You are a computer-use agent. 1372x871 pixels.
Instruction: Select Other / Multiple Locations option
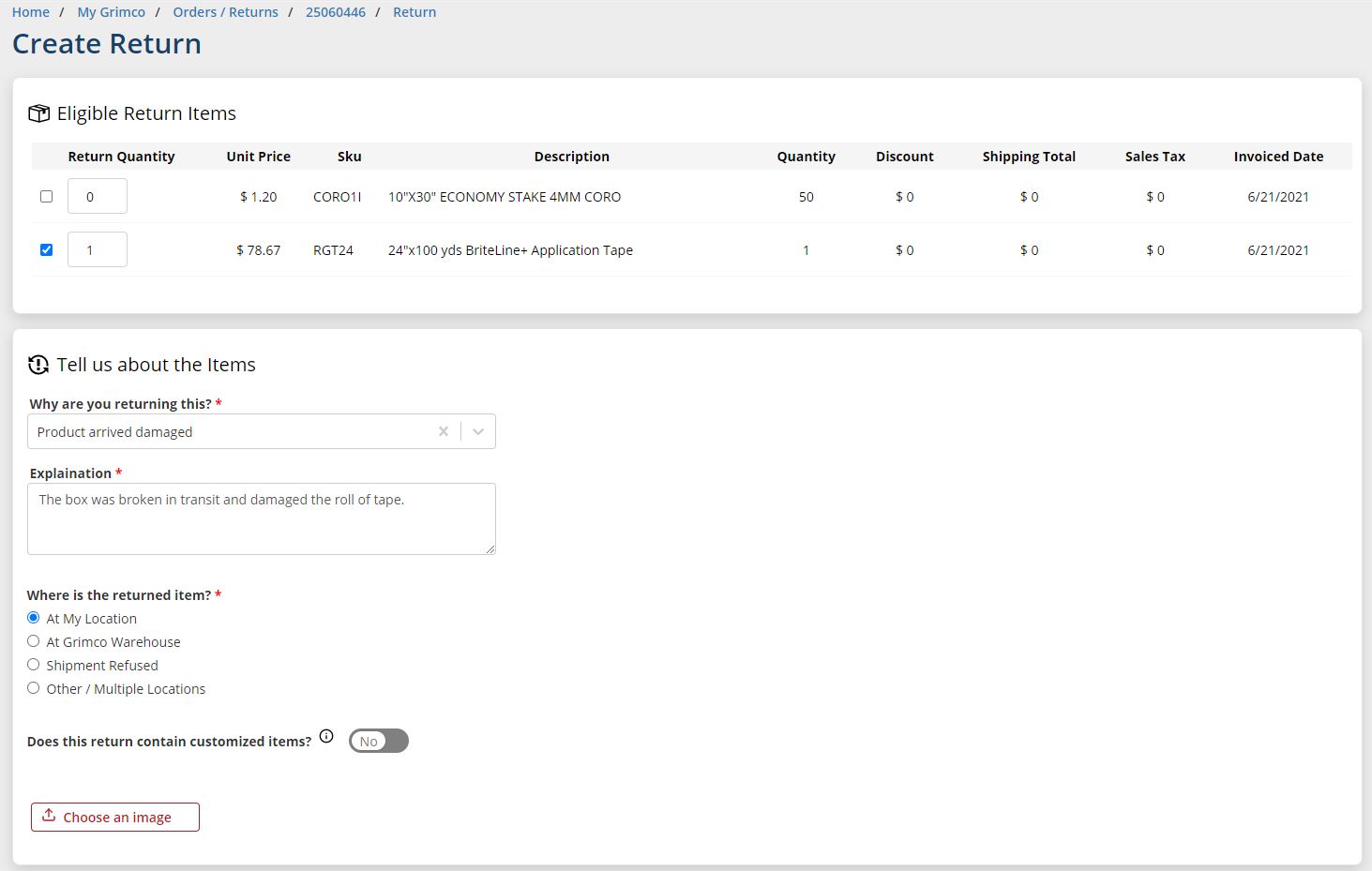pos(34,688)
